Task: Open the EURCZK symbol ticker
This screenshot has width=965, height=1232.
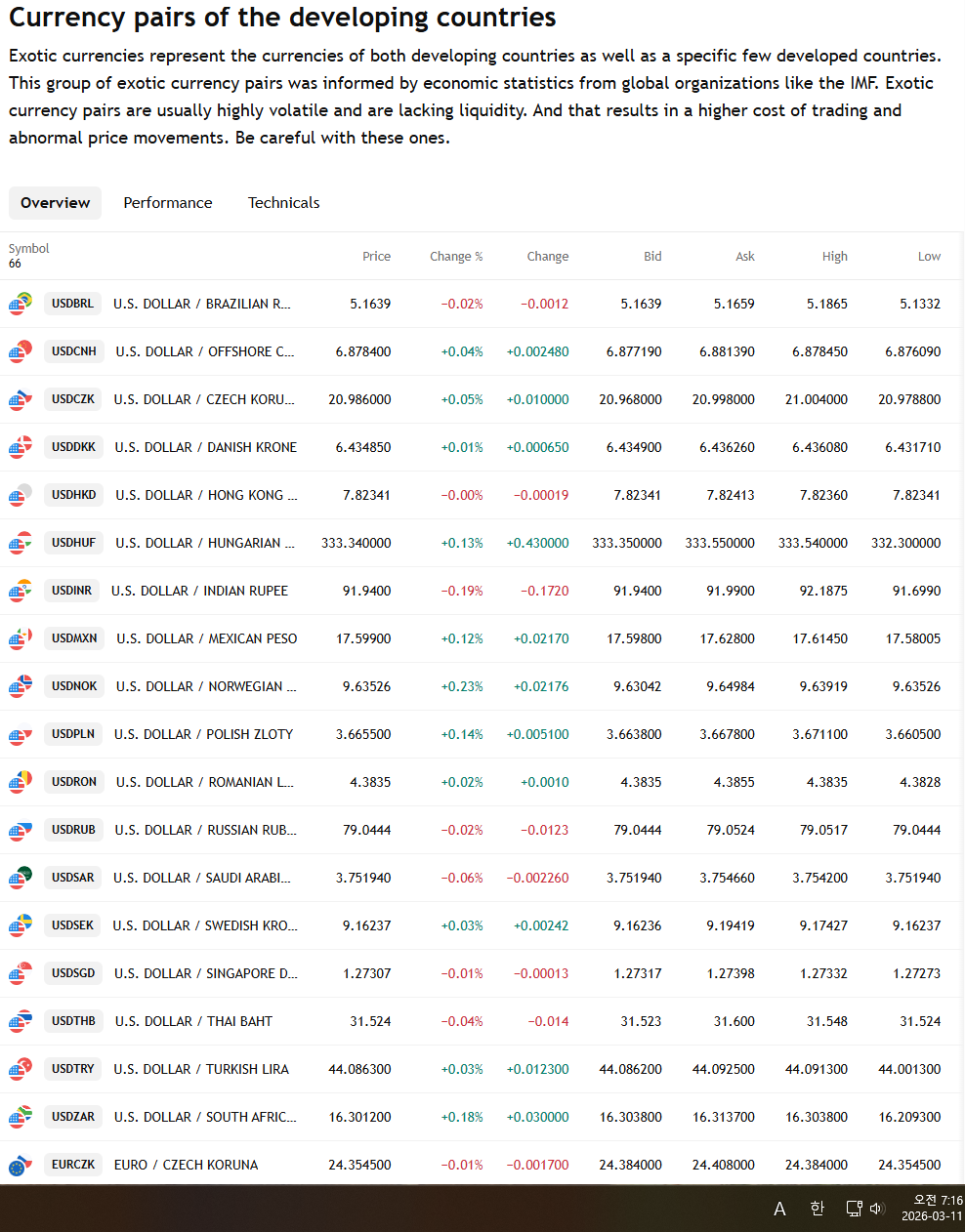Action: click(73, 1165)
